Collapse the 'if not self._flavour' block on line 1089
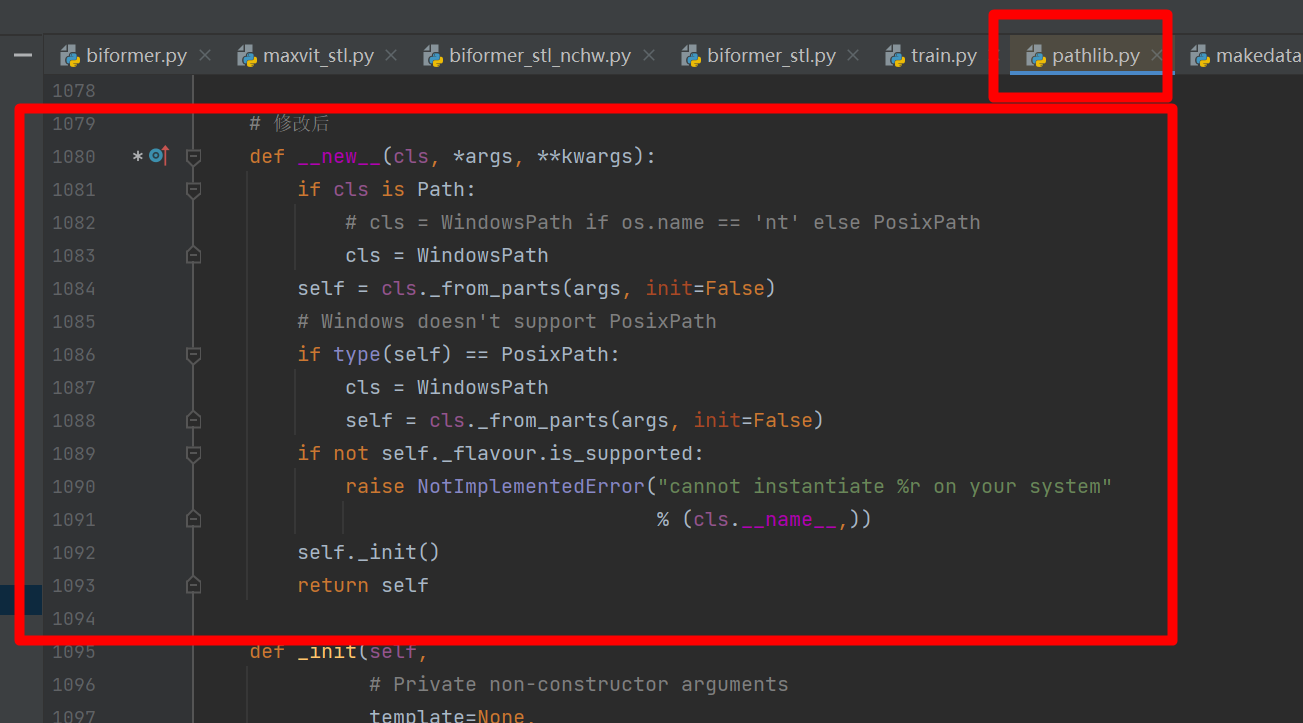Viewport: 1303px width, 723px height. [194, 454]
